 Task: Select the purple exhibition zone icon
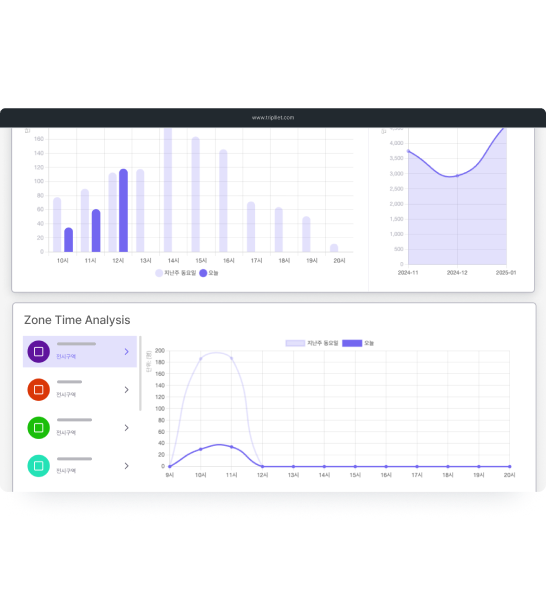tap(39, 351)
